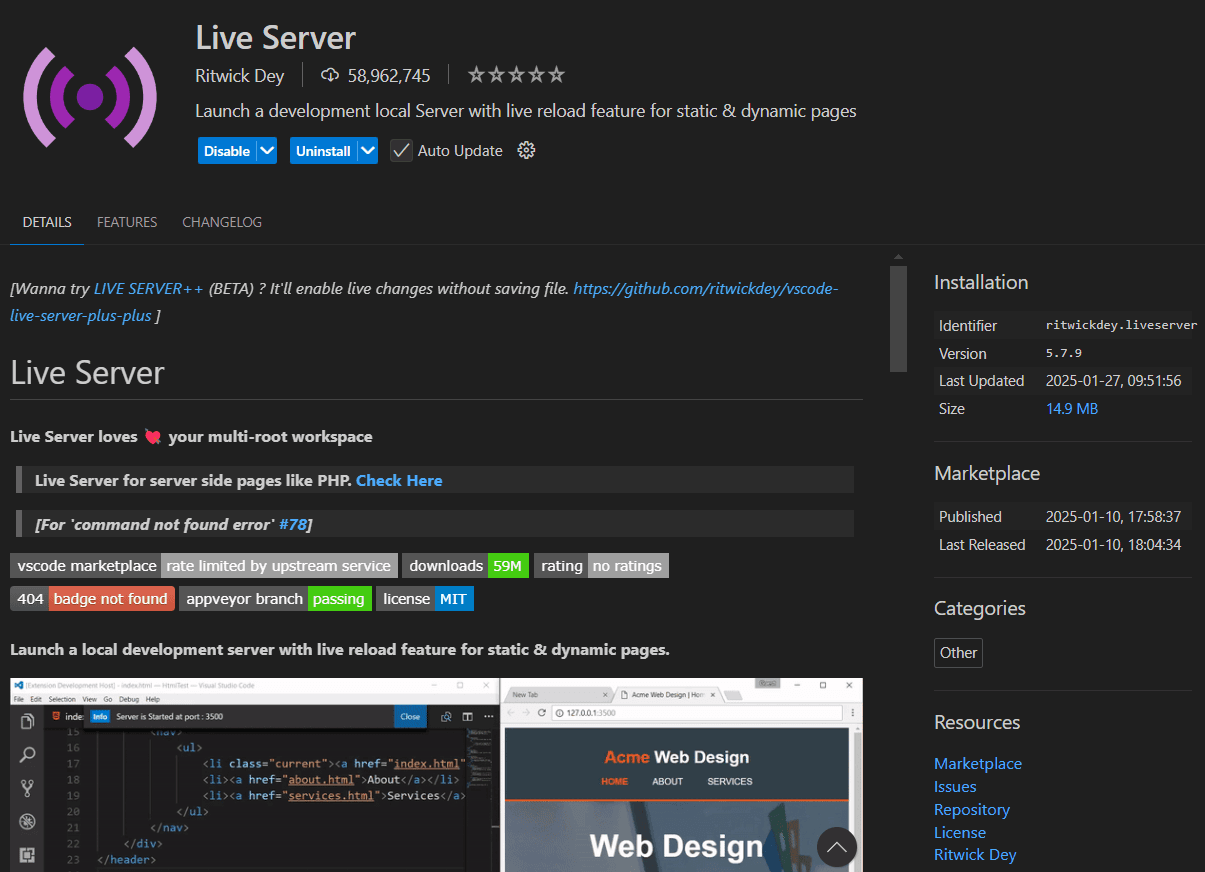Screen dimensions: 1205x872
Task: Follow the Check Here link for PHP
Action: (399, 480)
